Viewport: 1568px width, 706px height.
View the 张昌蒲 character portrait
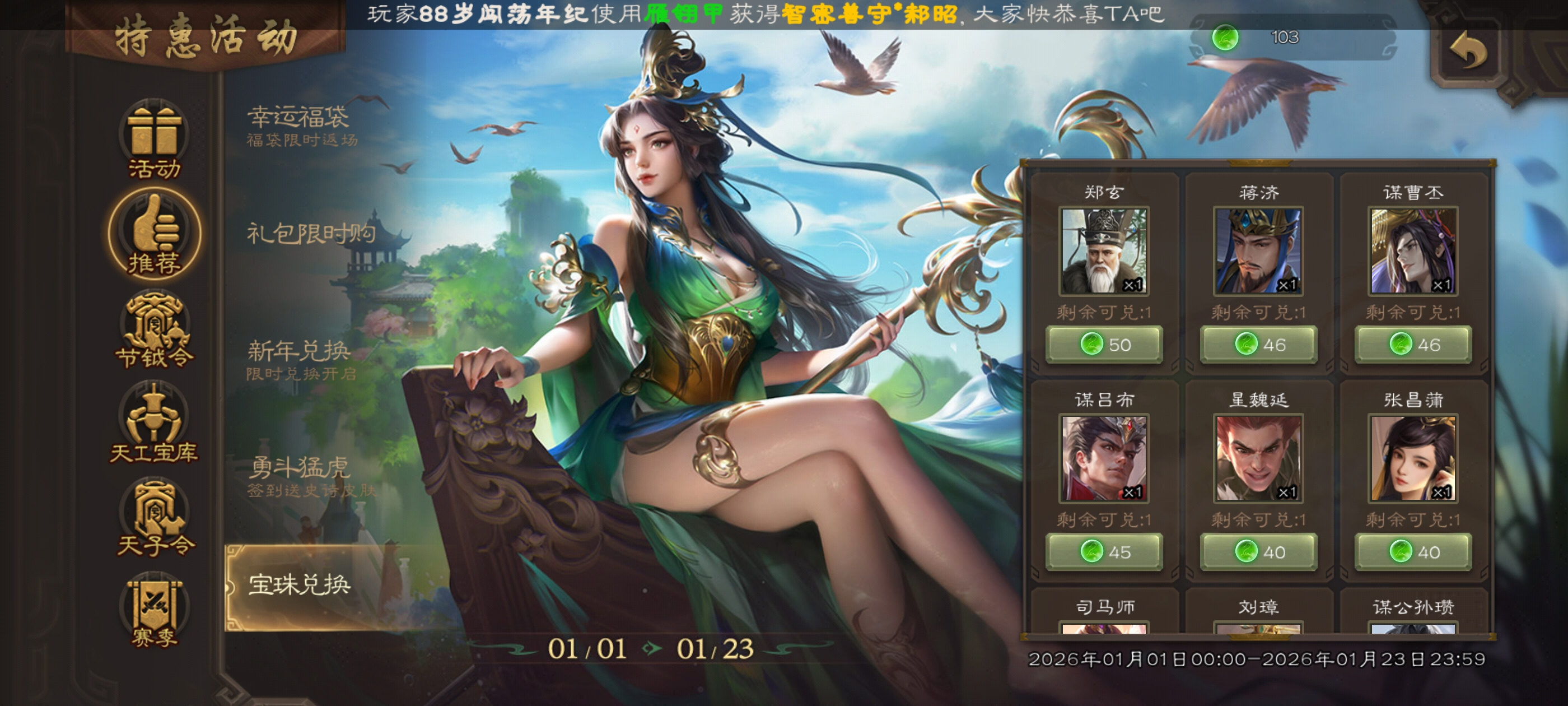1413,458
